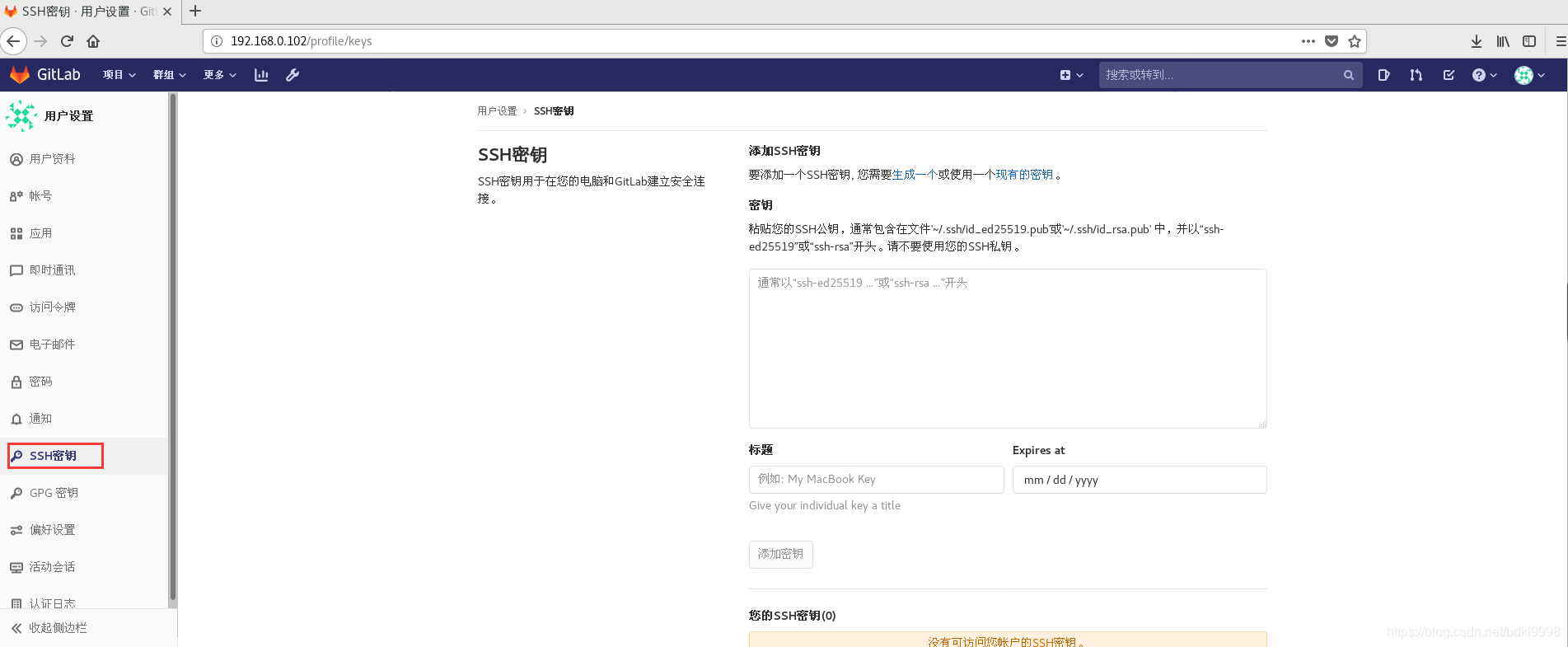Open the user avatar dropdown in navbar
1568x647 pixels.
pyautogui.click(x=1529, y=75)
